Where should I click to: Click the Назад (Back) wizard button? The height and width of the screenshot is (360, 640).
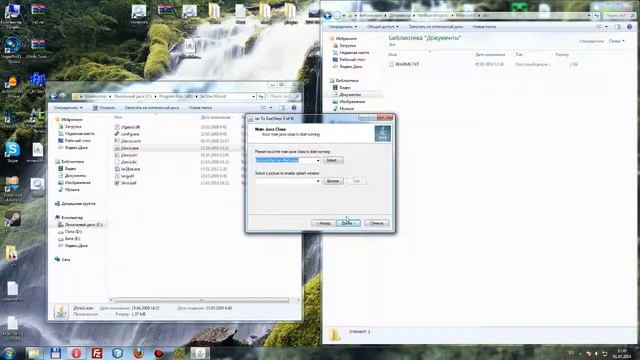click(x=323, y=223)
